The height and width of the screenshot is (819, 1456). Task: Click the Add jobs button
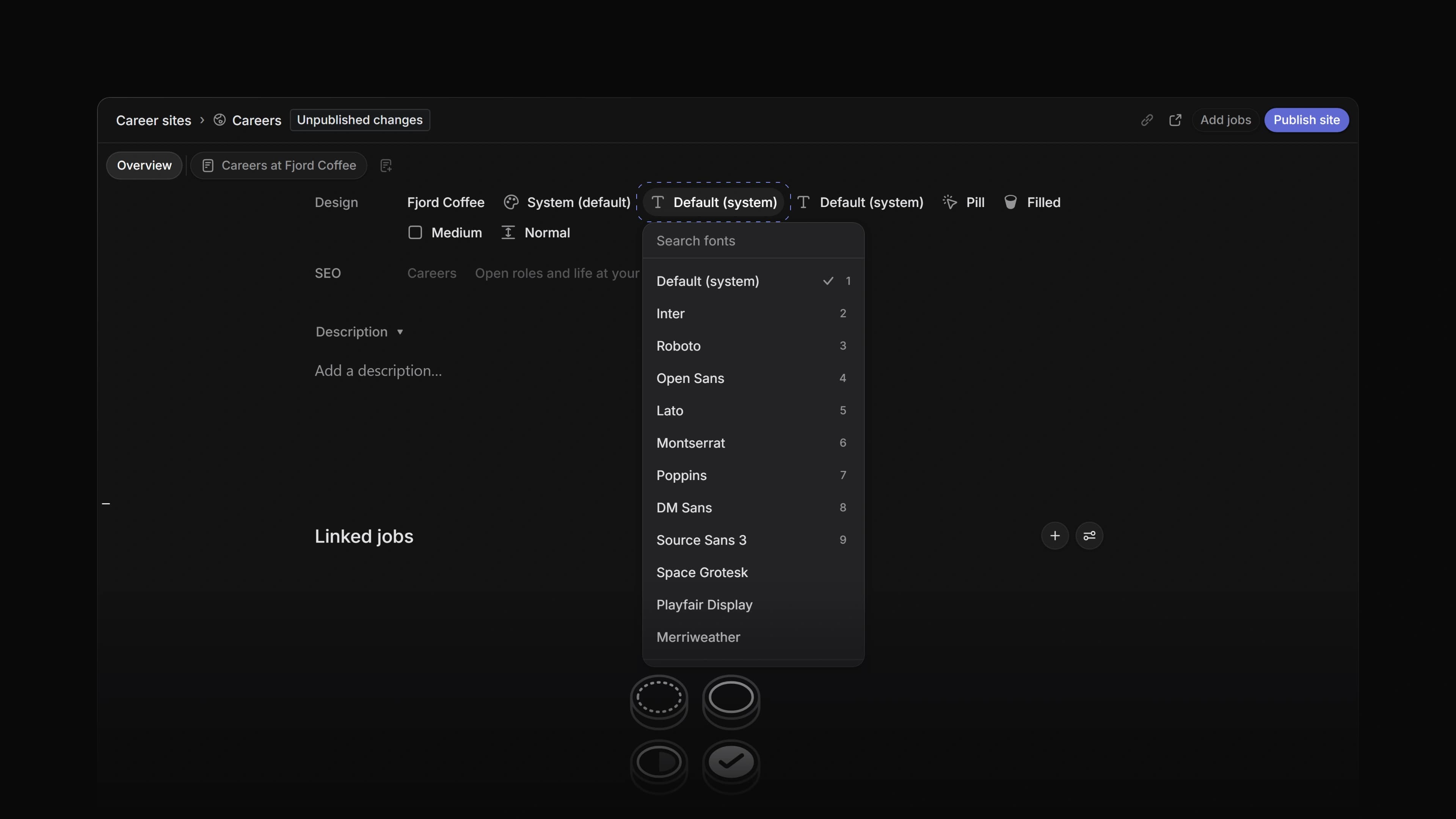(1225, 120)
